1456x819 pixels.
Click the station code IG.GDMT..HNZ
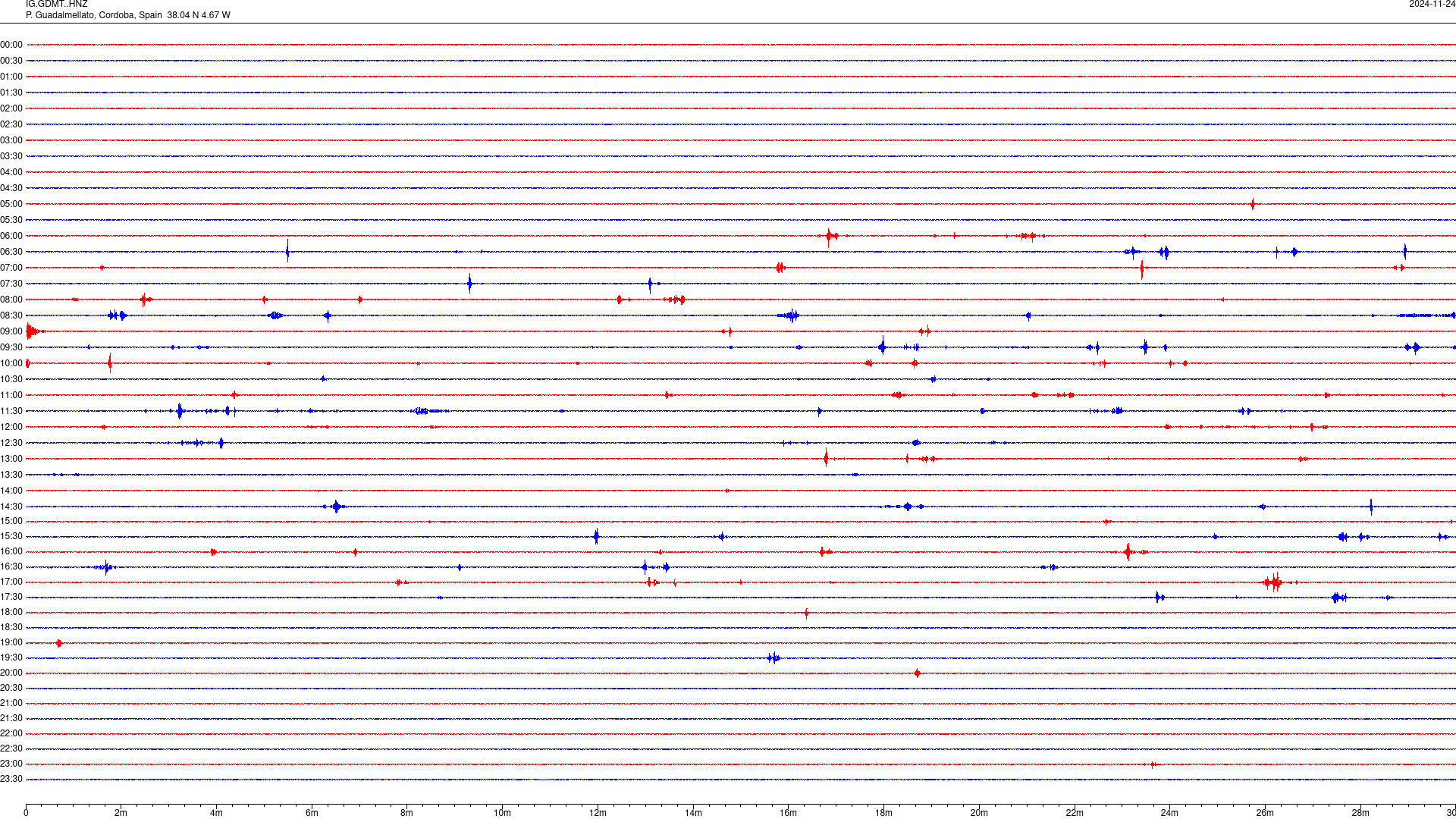[x=56, y=5]
